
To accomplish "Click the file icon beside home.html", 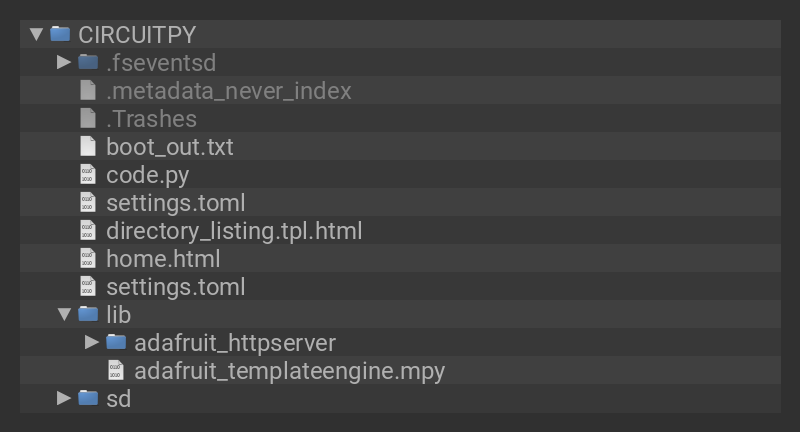I will tap(88, 259).
